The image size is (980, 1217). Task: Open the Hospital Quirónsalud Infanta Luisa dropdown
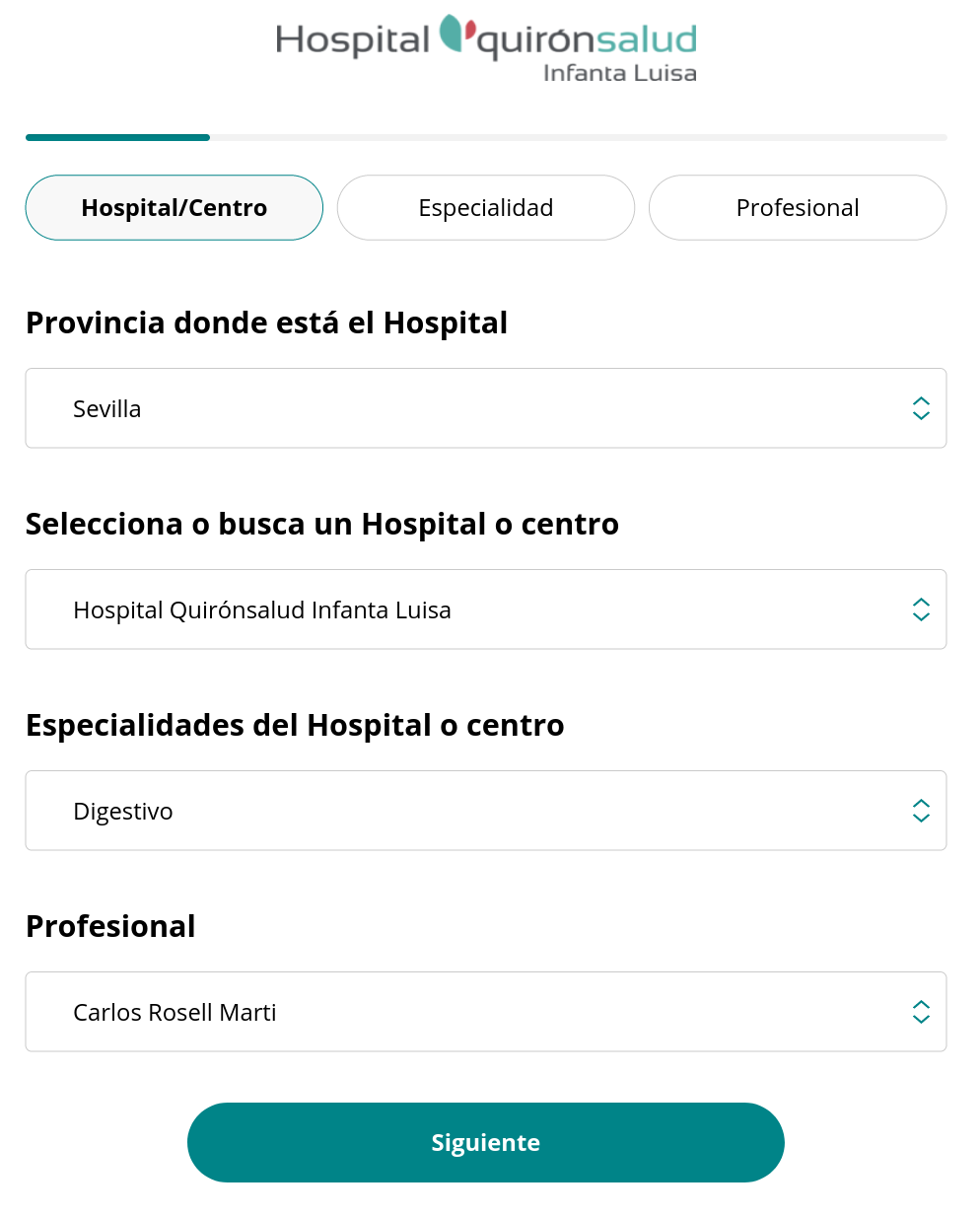click(486, 609)
